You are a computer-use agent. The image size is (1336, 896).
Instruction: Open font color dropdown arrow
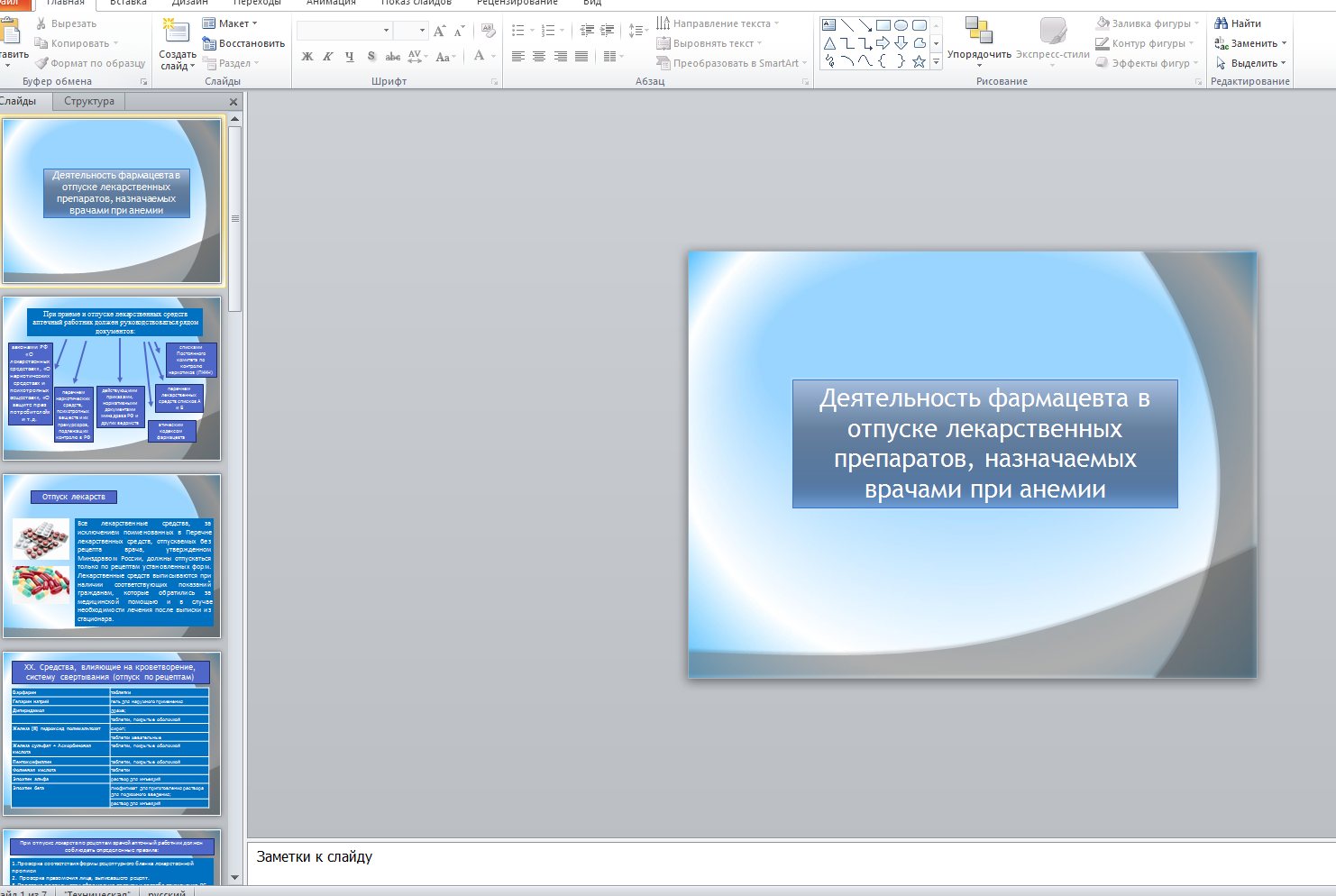(x=494, y=56)
